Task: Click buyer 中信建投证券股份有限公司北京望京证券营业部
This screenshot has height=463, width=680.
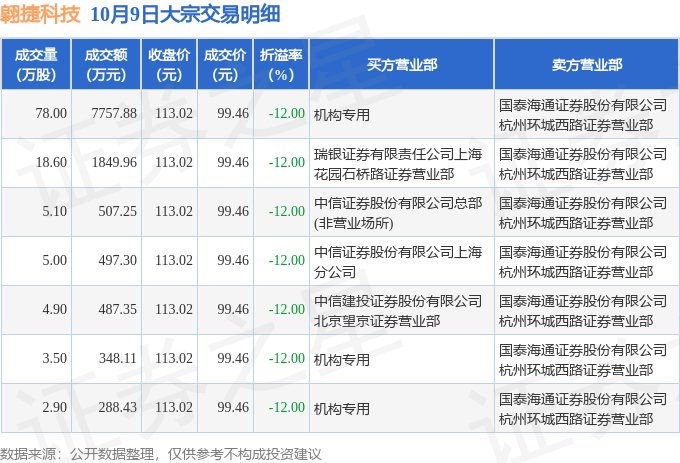Action: point(398,311)
